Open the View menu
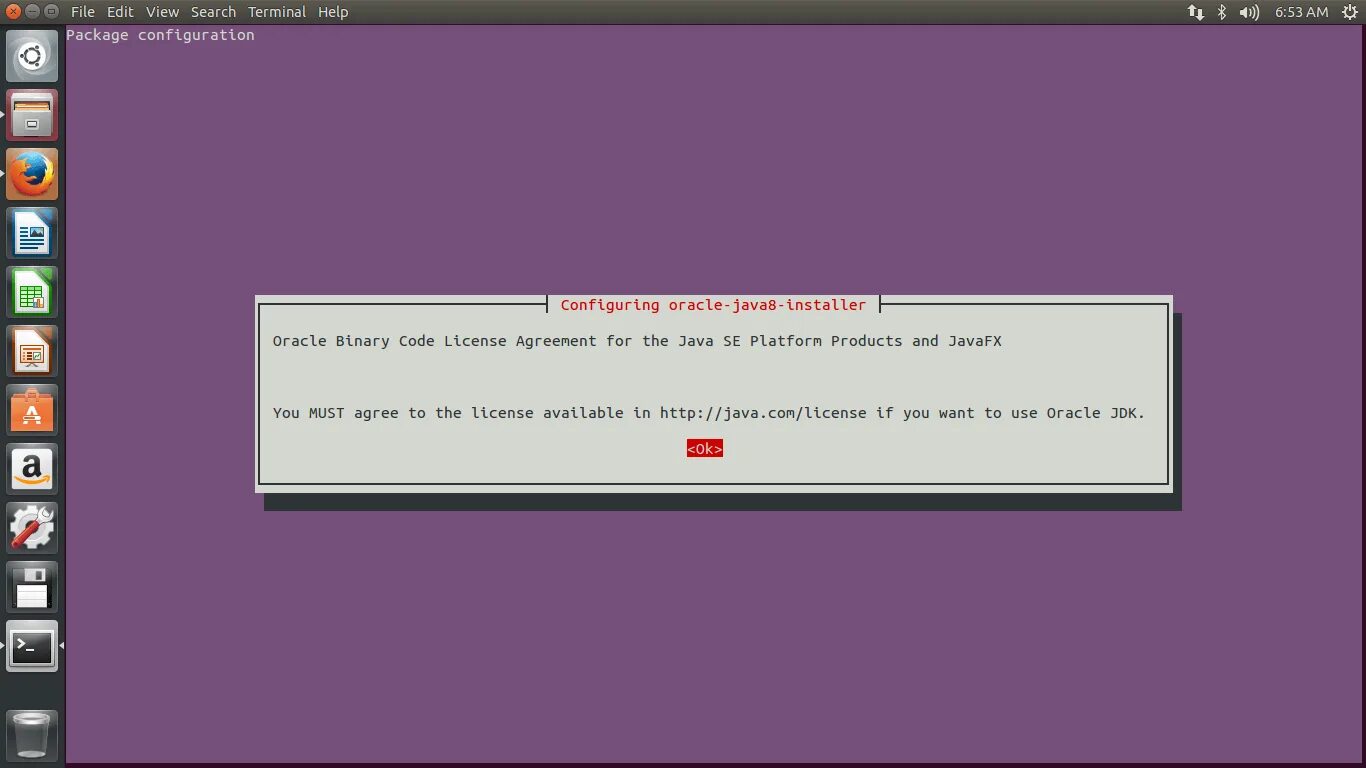Image resolution: width=1366 pixels, height=768 pixels. [162, 12]
